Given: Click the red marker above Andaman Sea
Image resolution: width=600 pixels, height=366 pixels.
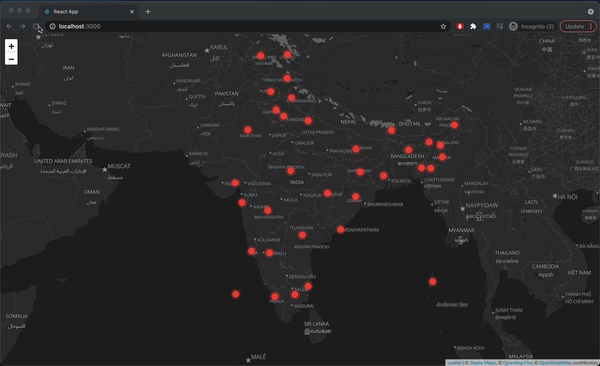Looking at the screenshot, I should pyautogui.click(x=432, y=281).
